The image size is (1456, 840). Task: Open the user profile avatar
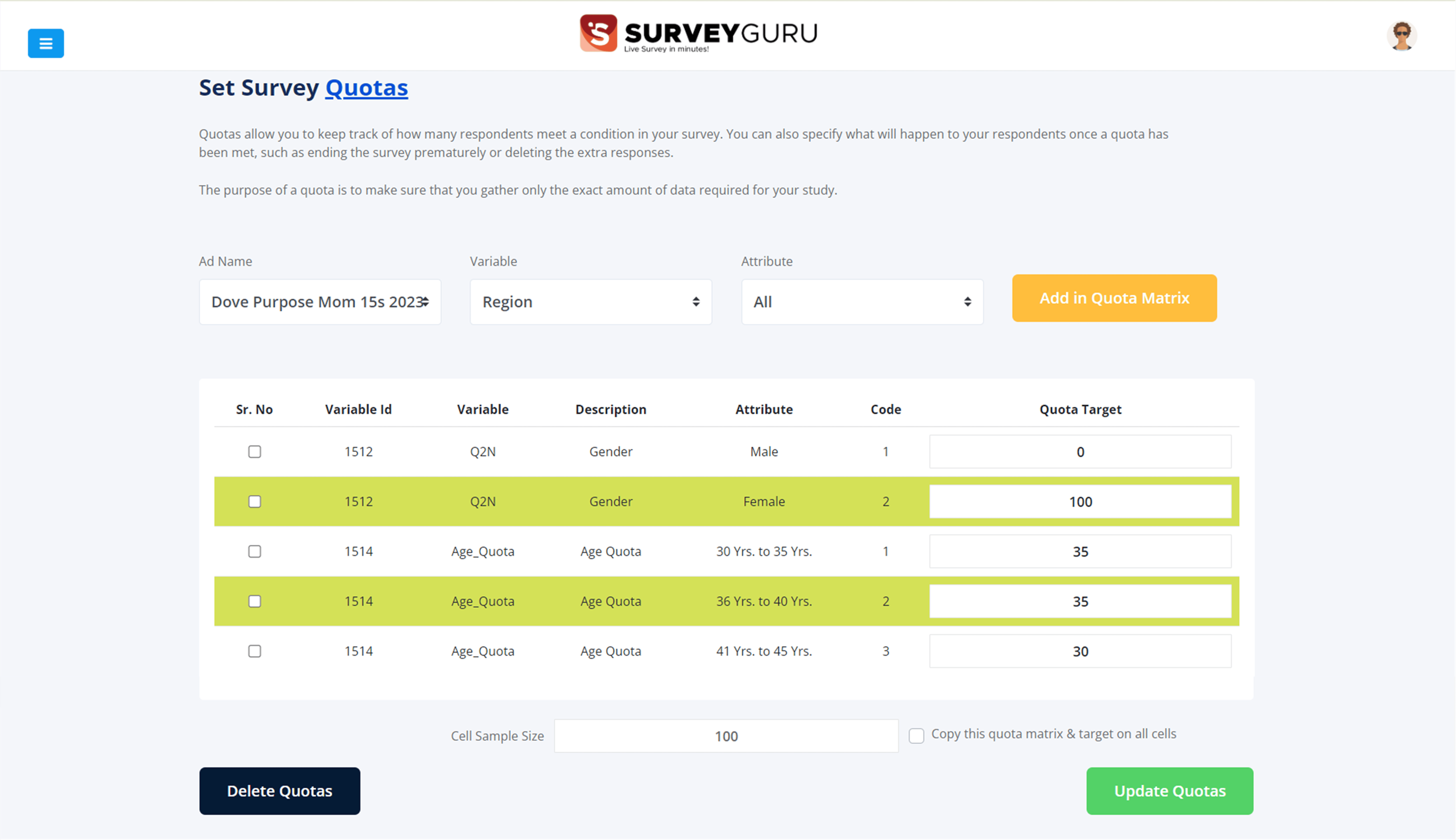pyautogui.click(x=1402, y=36)
